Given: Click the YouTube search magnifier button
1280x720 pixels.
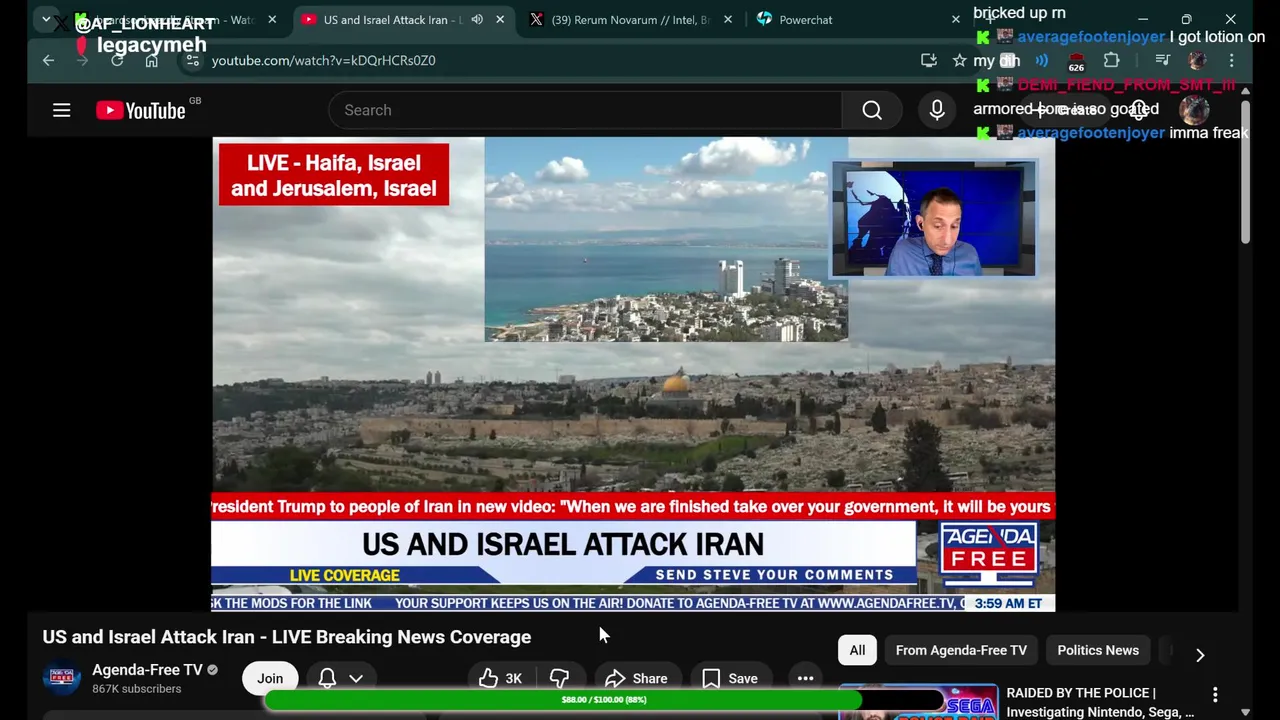Looking at the screenshot, I should click(872, 110).
